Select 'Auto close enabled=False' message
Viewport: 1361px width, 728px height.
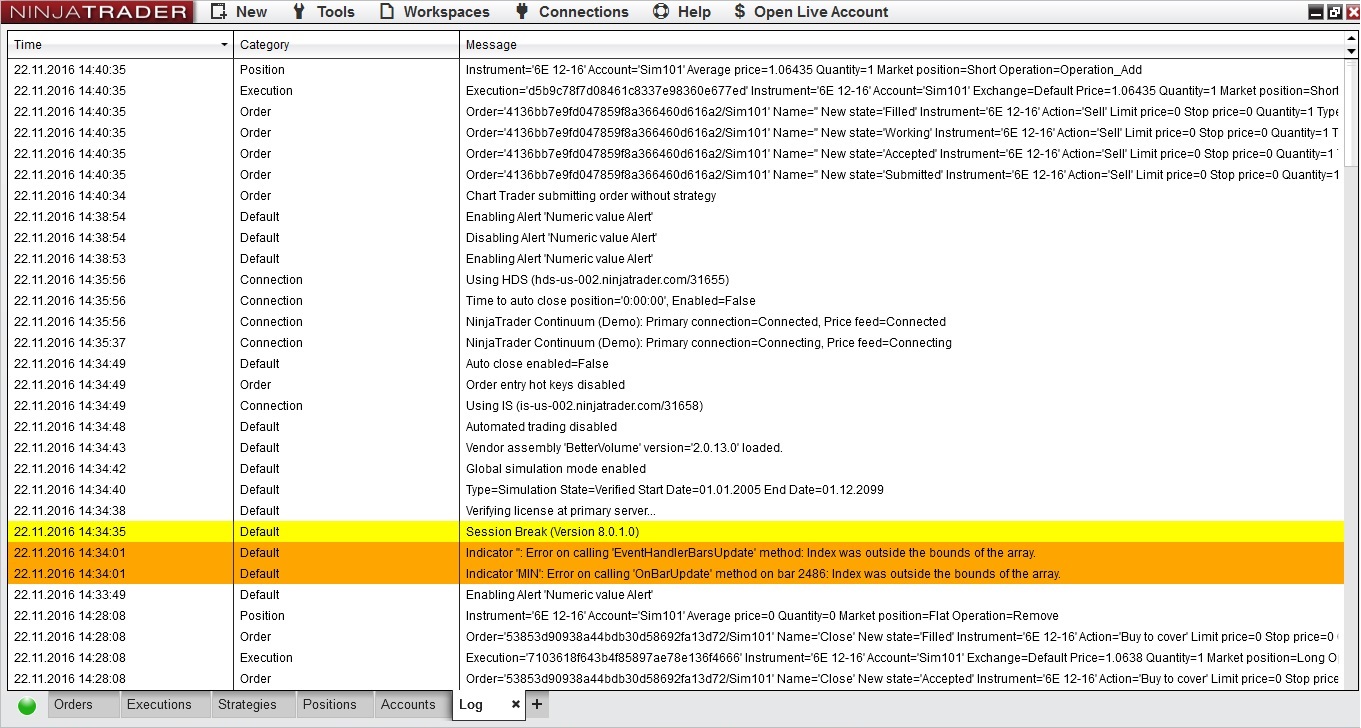(537, 364)
